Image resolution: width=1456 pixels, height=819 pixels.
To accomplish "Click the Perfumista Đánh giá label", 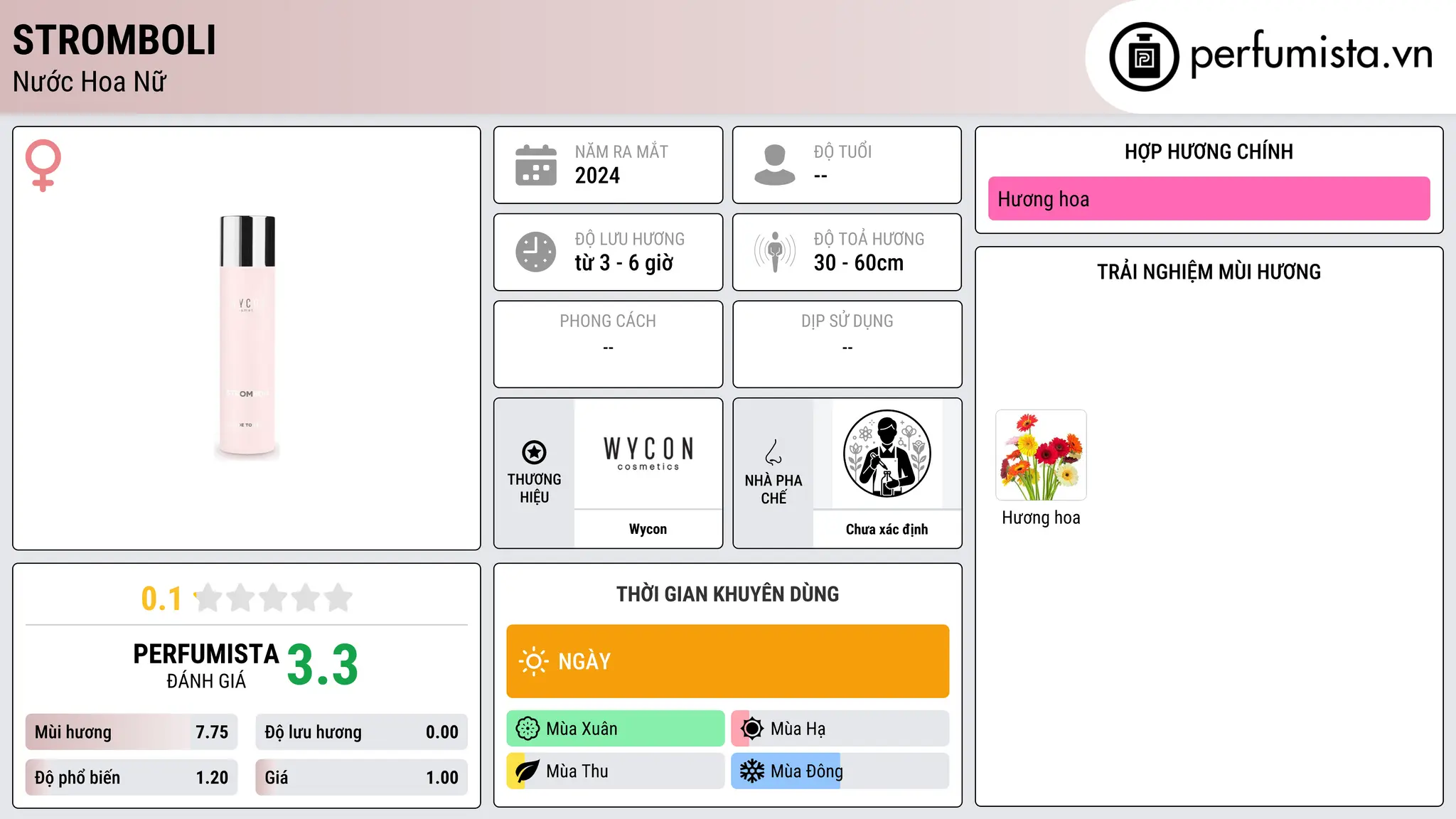I will click(206, 665).
